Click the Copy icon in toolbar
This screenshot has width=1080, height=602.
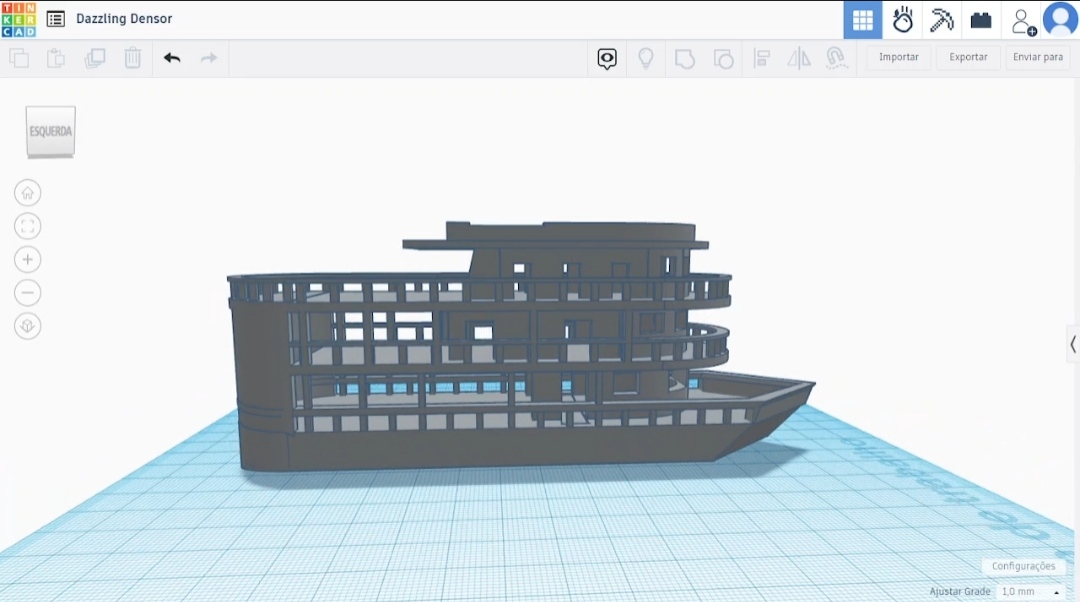tap(19, 58)
